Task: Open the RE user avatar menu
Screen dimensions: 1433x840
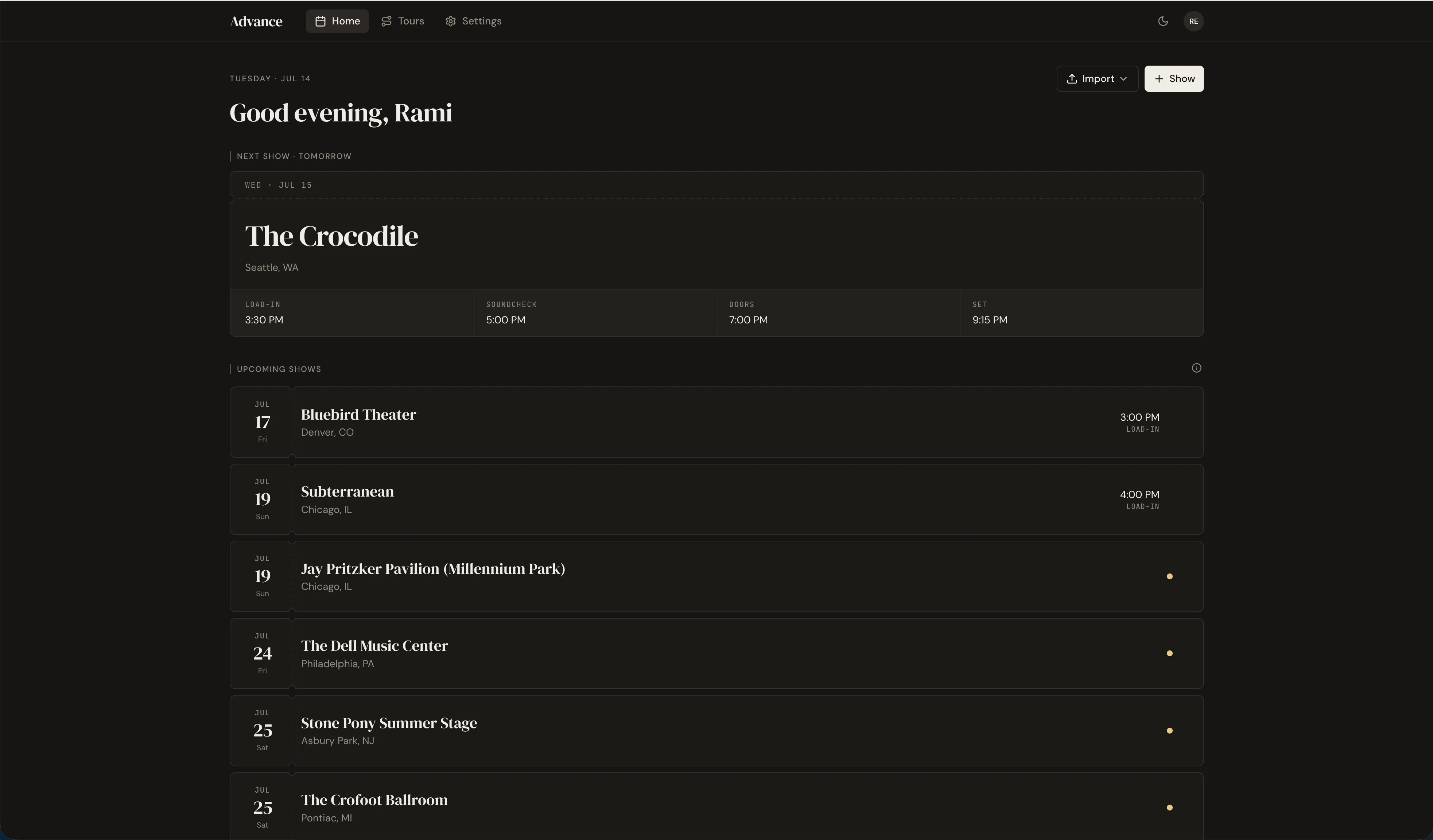Action: point(1193,21)
